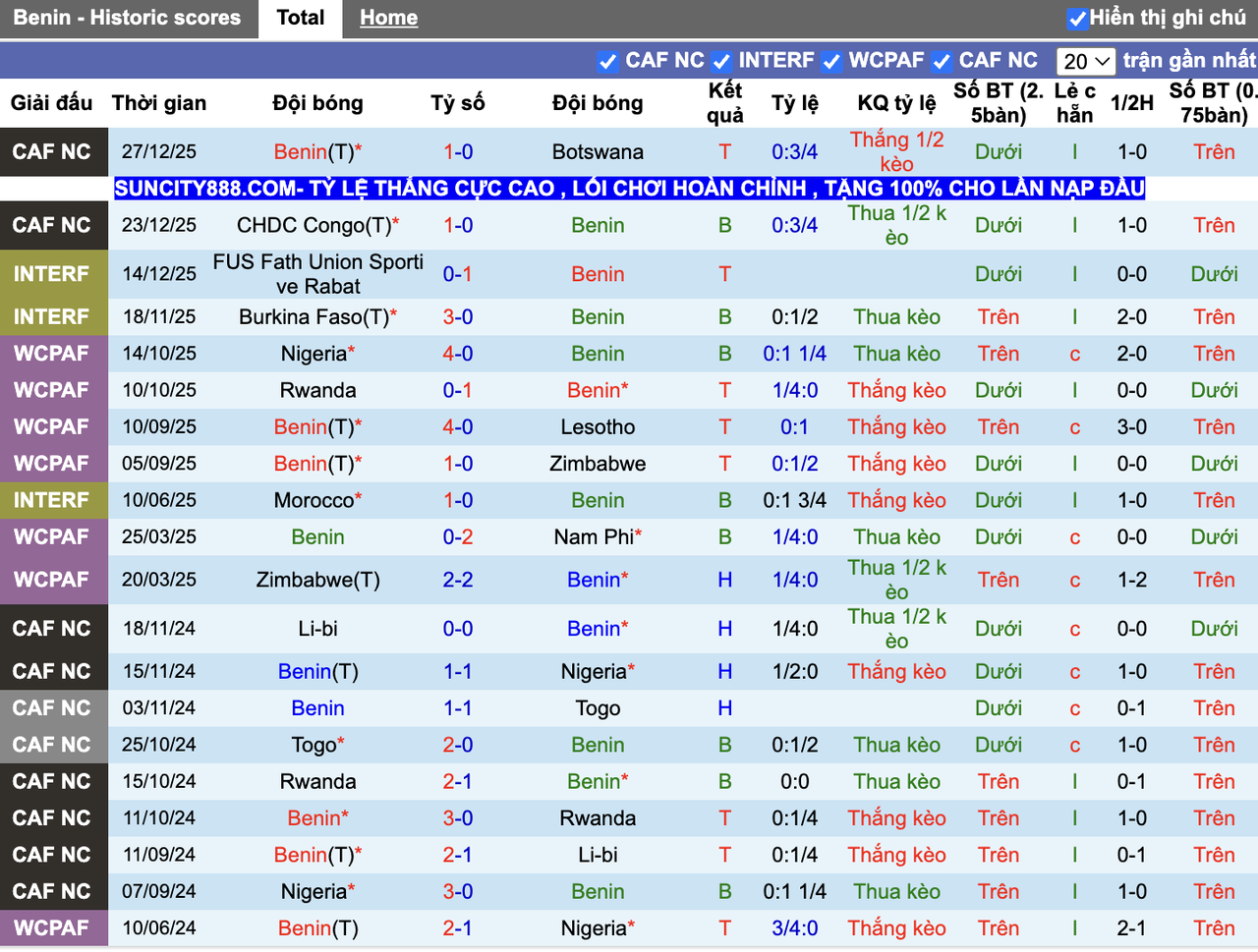
Task: Open the 0-2 score against Nam Phi
Action: pyautogui.click(x=458, y=537)
